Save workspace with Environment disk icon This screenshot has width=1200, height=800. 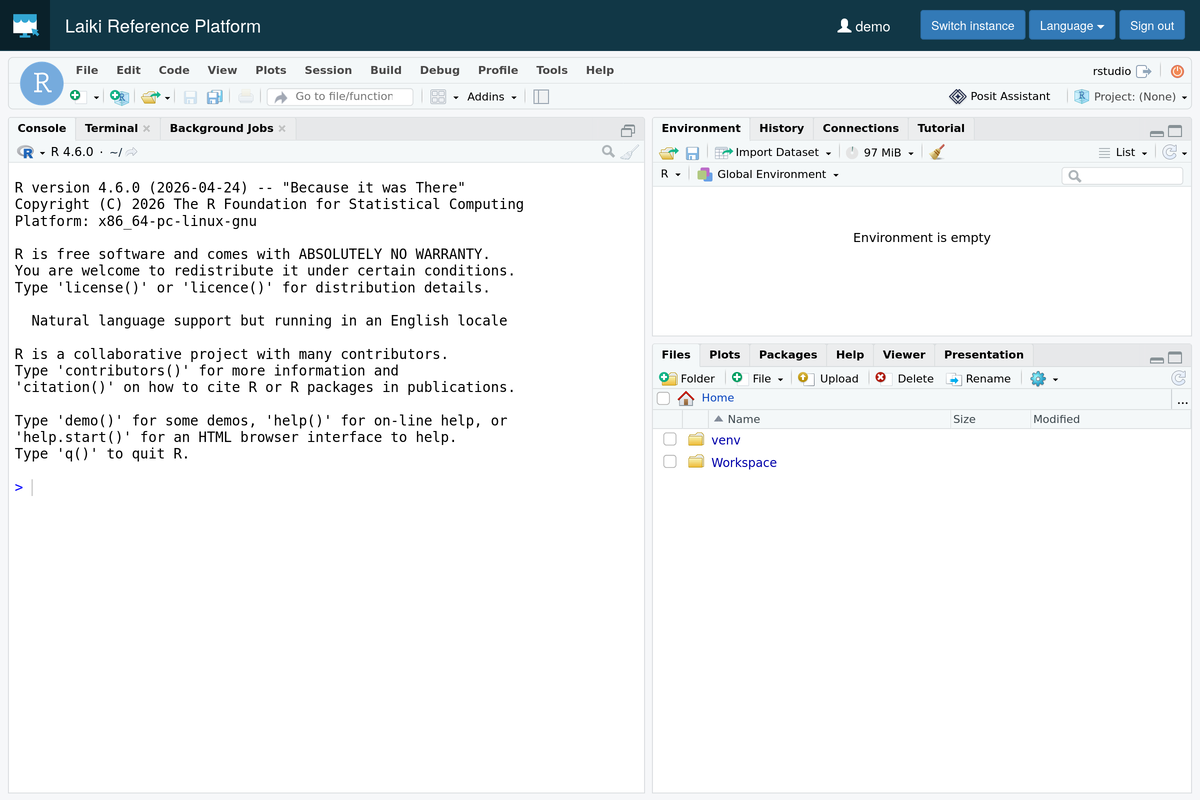(692, 153)
